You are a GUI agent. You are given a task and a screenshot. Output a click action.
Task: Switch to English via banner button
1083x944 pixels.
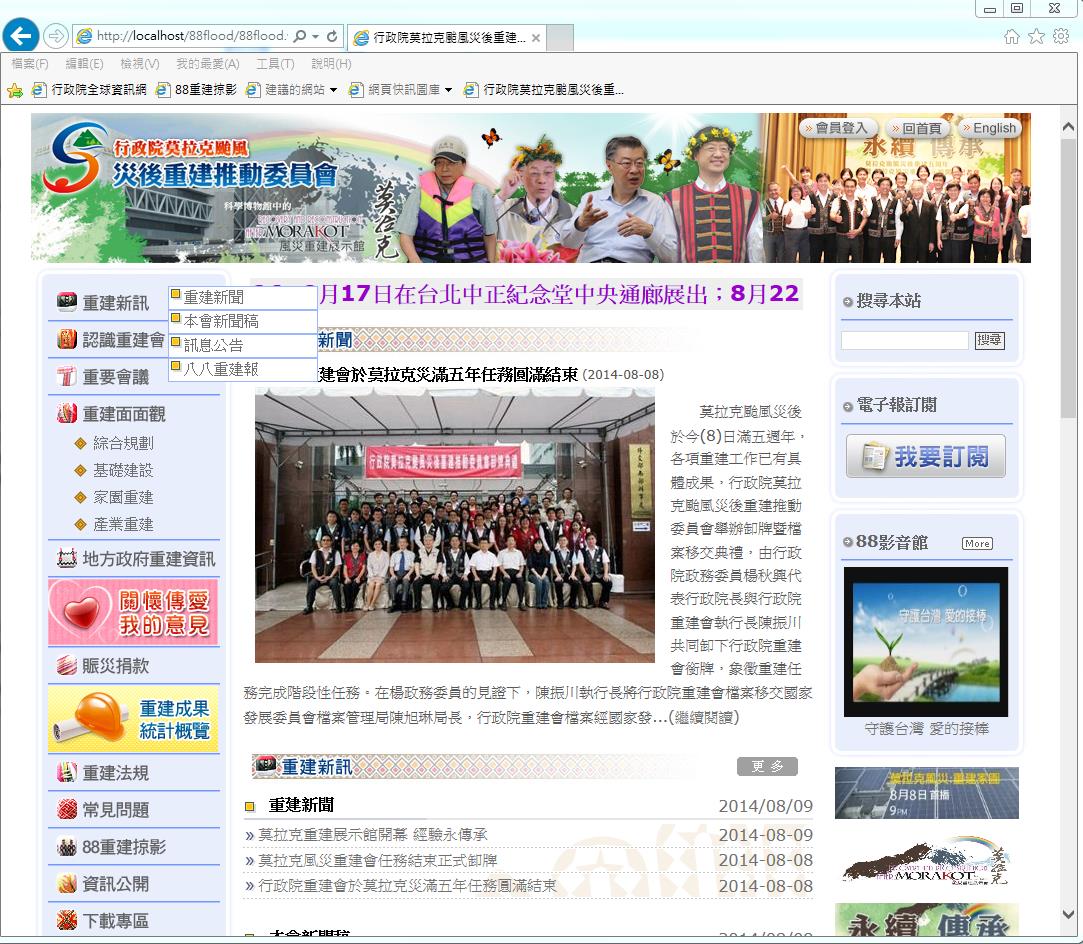[x=990, y=128]
